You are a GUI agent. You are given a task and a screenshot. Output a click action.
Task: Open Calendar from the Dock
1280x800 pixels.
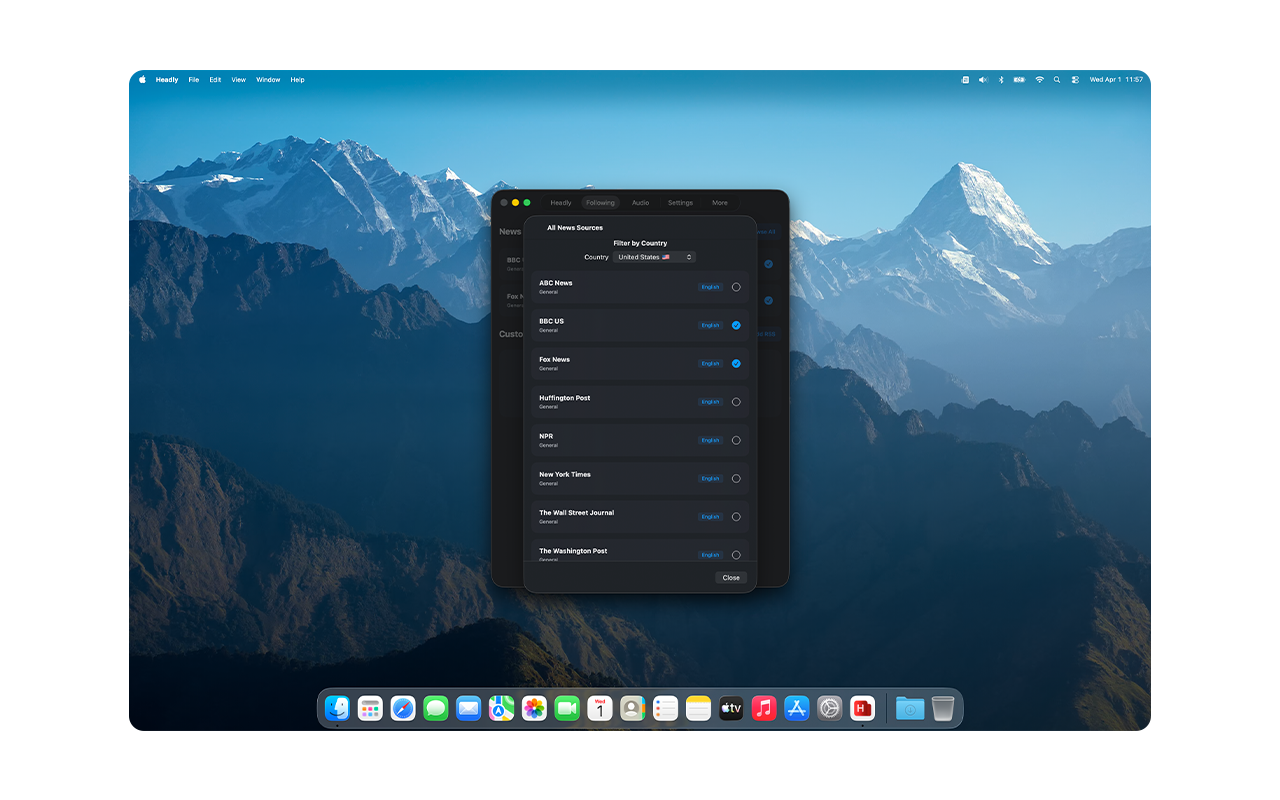(600, 709)
